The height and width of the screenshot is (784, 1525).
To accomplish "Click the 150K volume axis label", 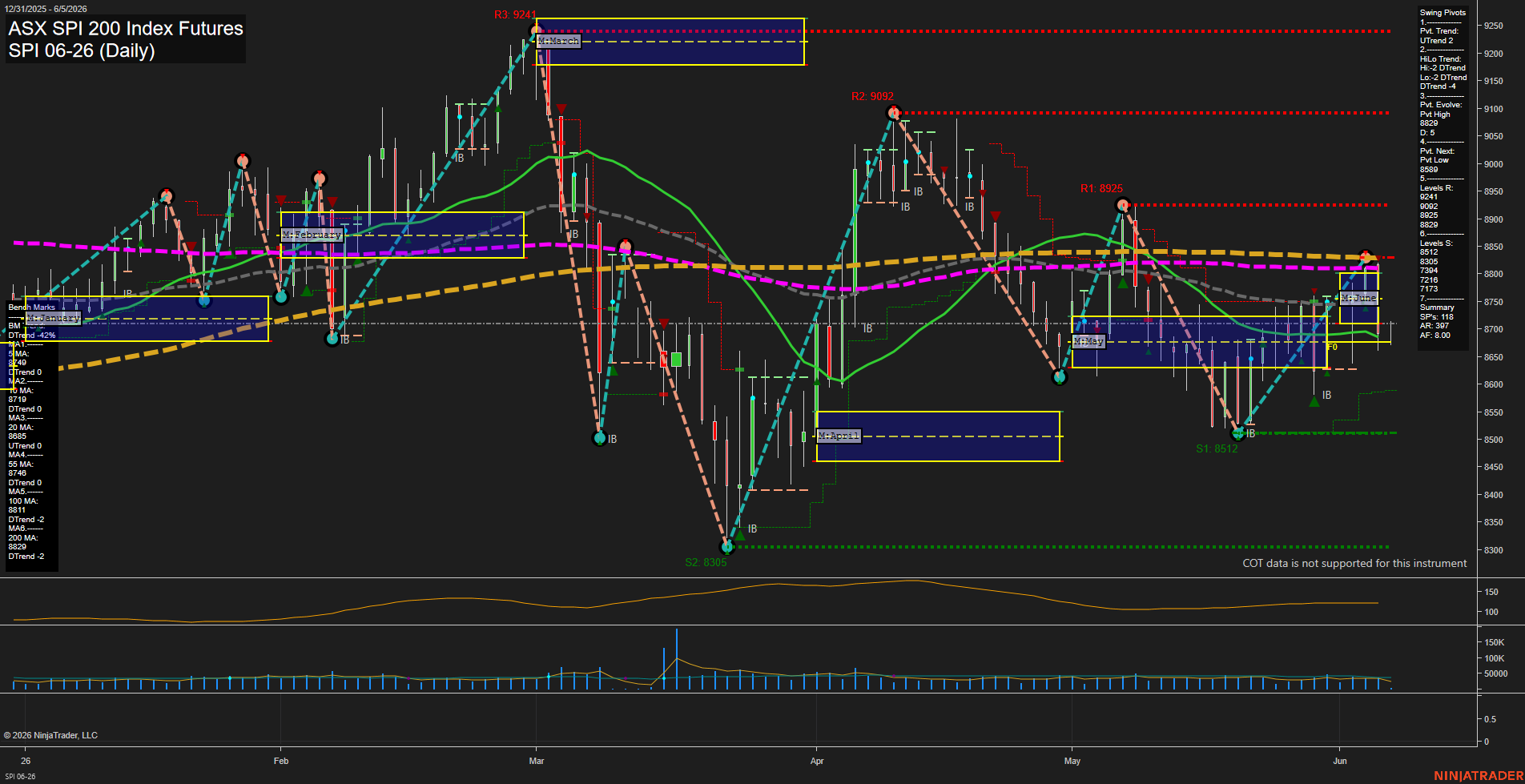I will tap(1495, 642).
